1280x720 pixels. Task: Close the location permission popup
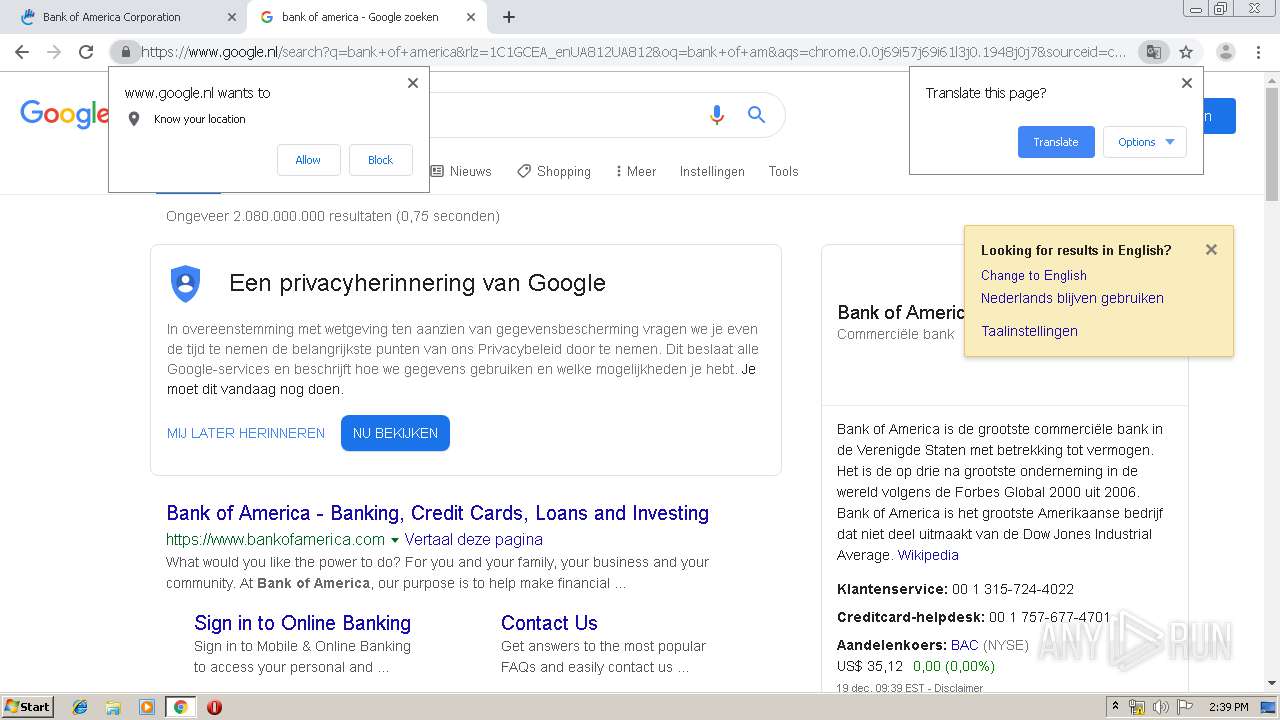click(x=413, y=83)
